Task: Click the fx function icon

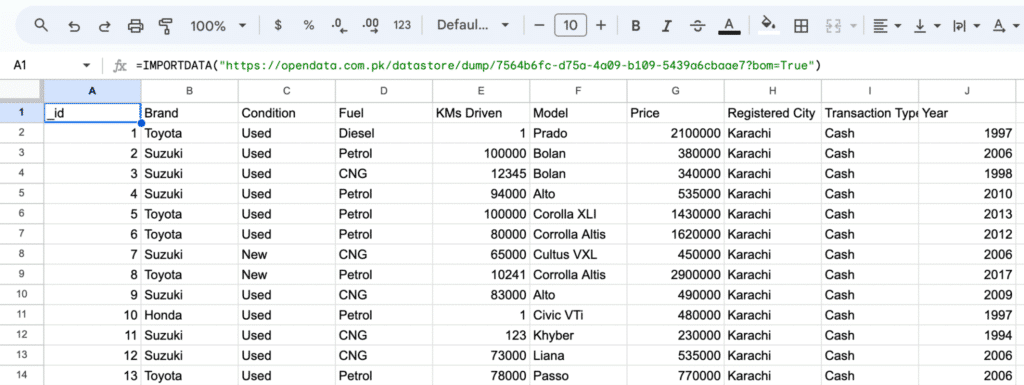Action: (120, 65)
